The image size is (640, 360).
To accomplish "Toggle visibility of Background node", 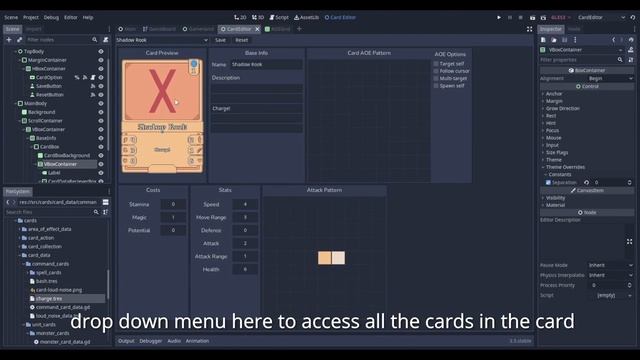I will [x=101, y=112].
